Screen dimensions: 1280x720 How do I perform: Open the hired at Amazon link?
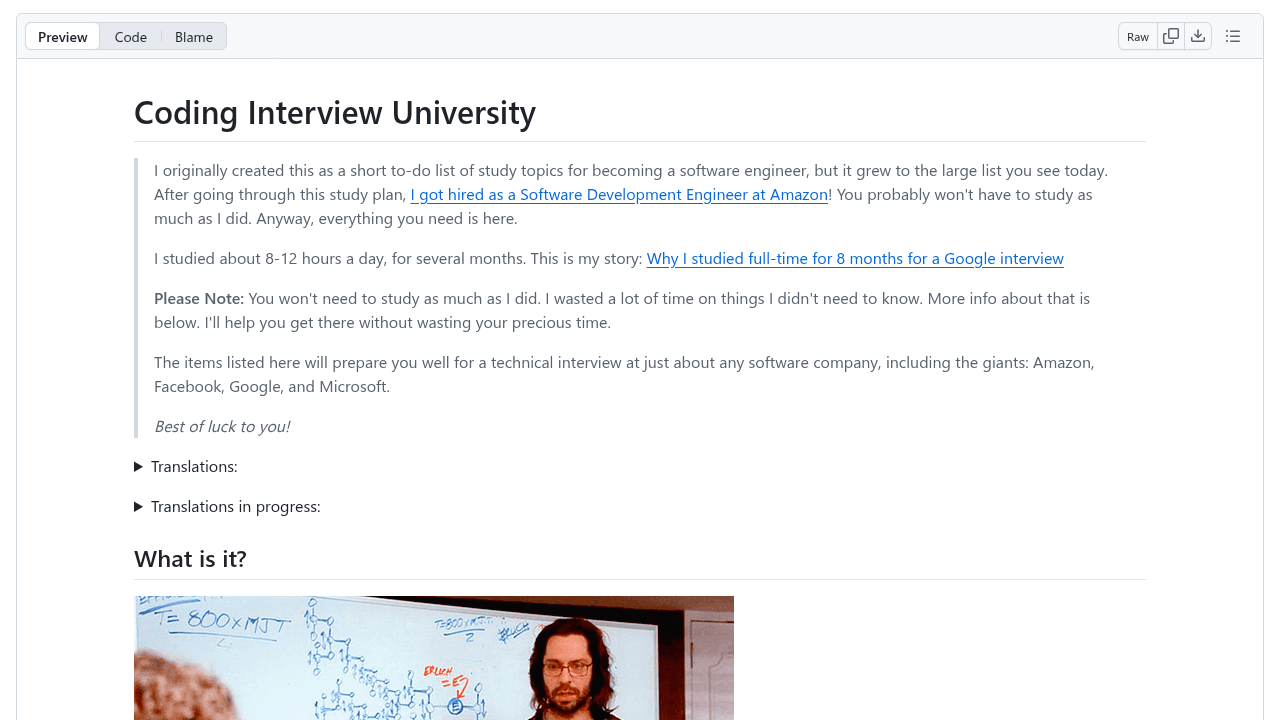tap(619, 195)
